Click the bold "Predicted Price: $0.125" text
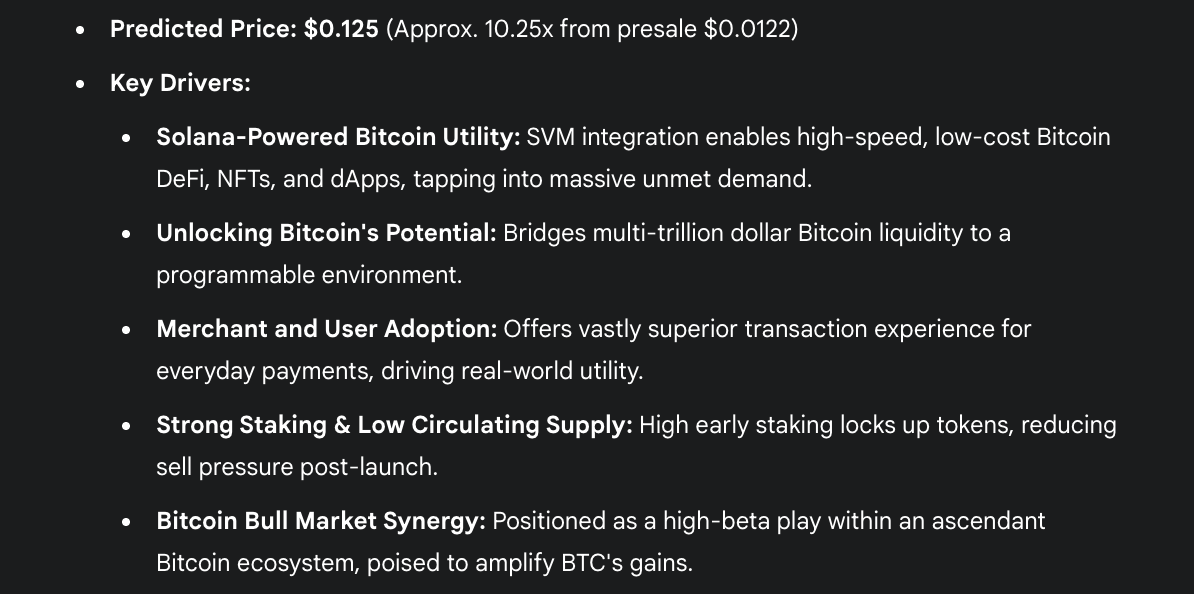 pos(244,29)
